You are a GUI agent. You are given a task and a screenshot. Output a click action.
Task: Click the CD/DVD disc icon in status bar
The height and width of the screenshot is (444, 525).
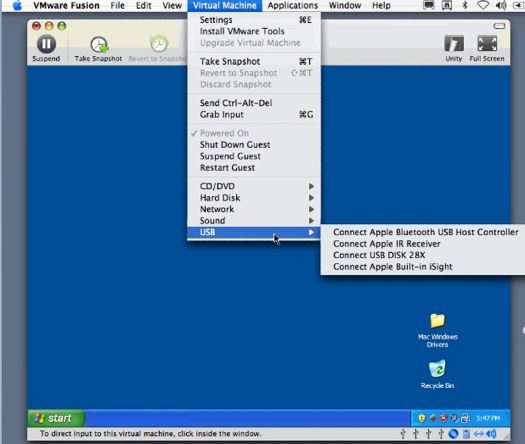click(453, 434)
